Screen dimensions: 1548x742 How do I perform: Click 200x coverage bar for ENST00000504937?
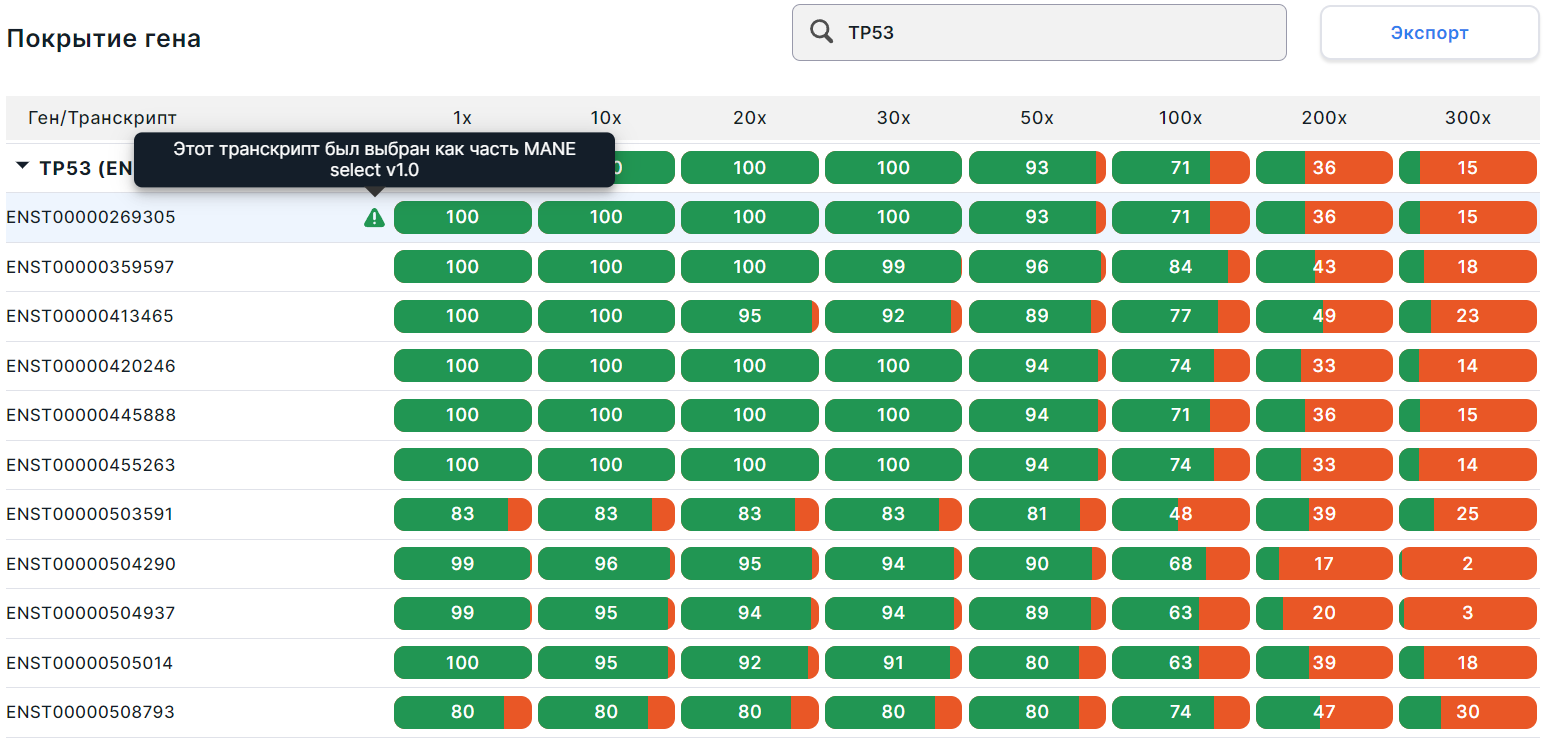pyautogui.click(x=1324, y=613)
